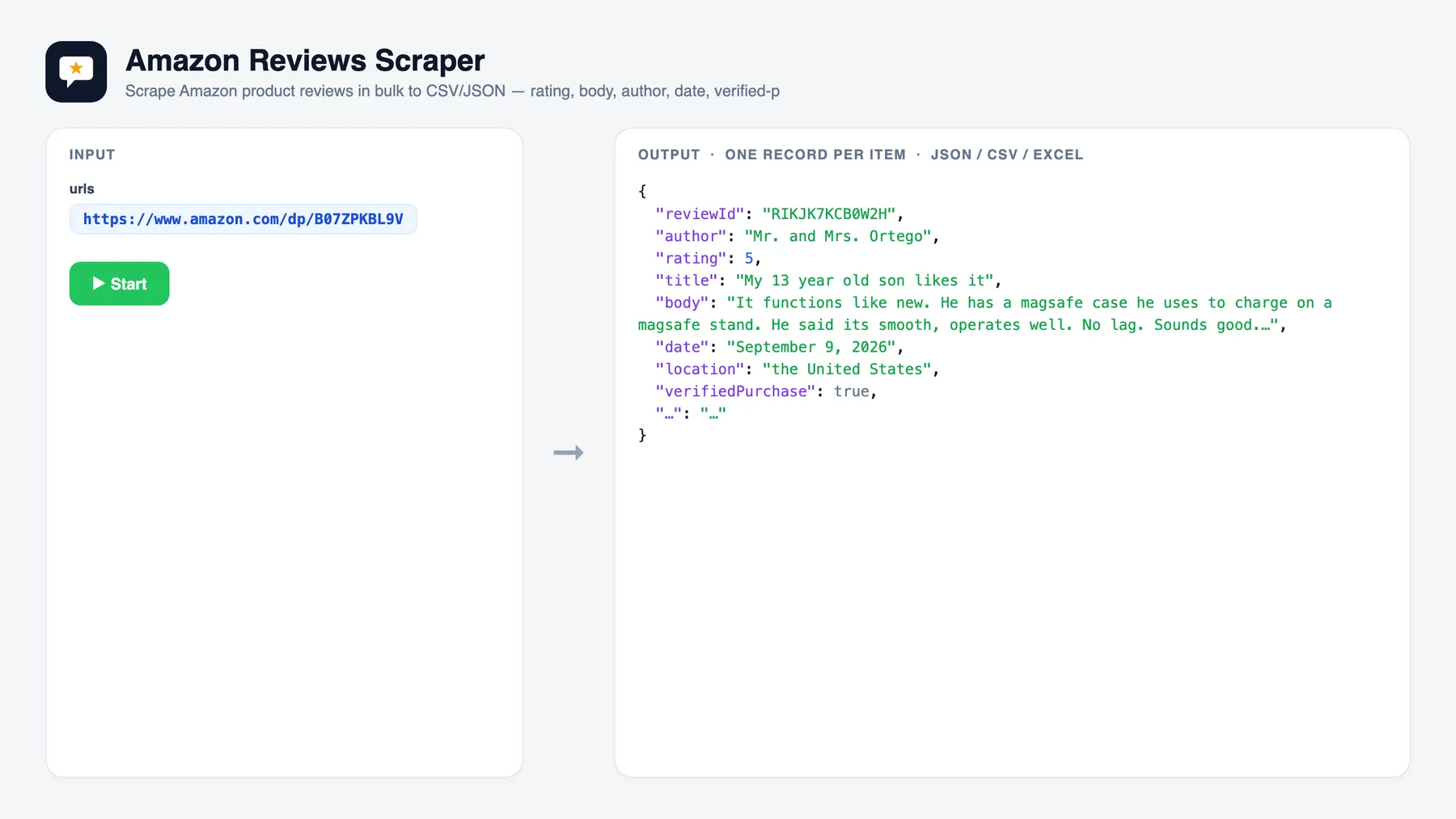Click the OUTPUT header label

click(669, 154)
